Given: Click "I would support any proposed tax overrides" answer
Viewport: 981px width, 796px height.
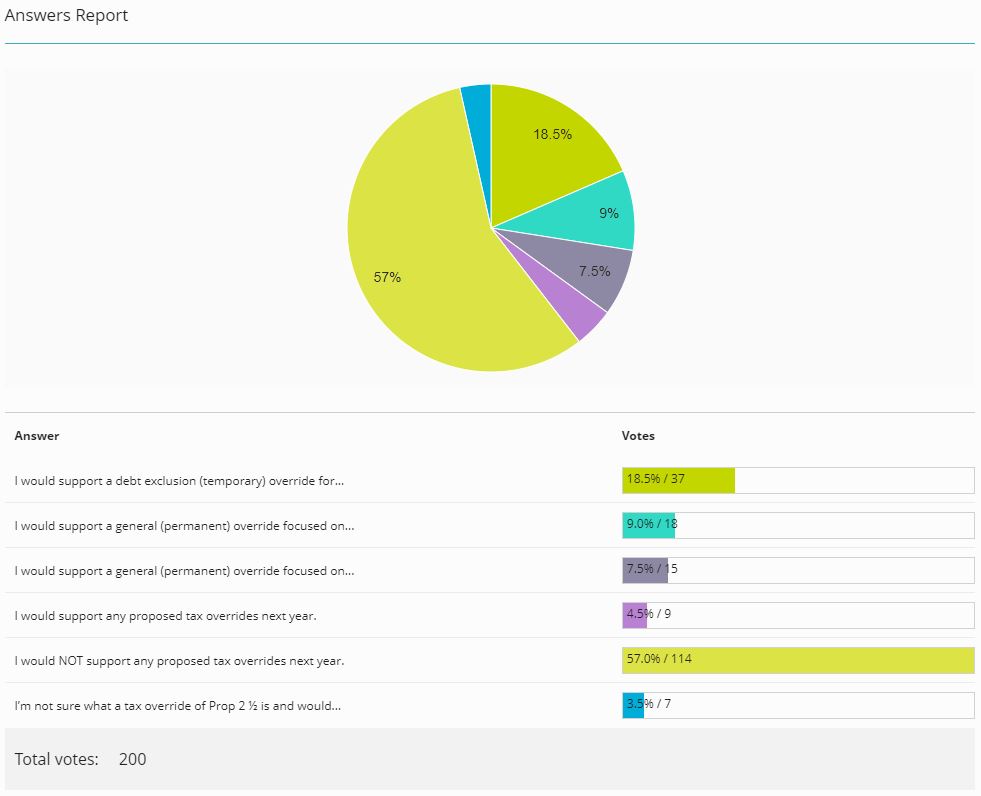Looking at the screenshot, I should tap(165, 616).
